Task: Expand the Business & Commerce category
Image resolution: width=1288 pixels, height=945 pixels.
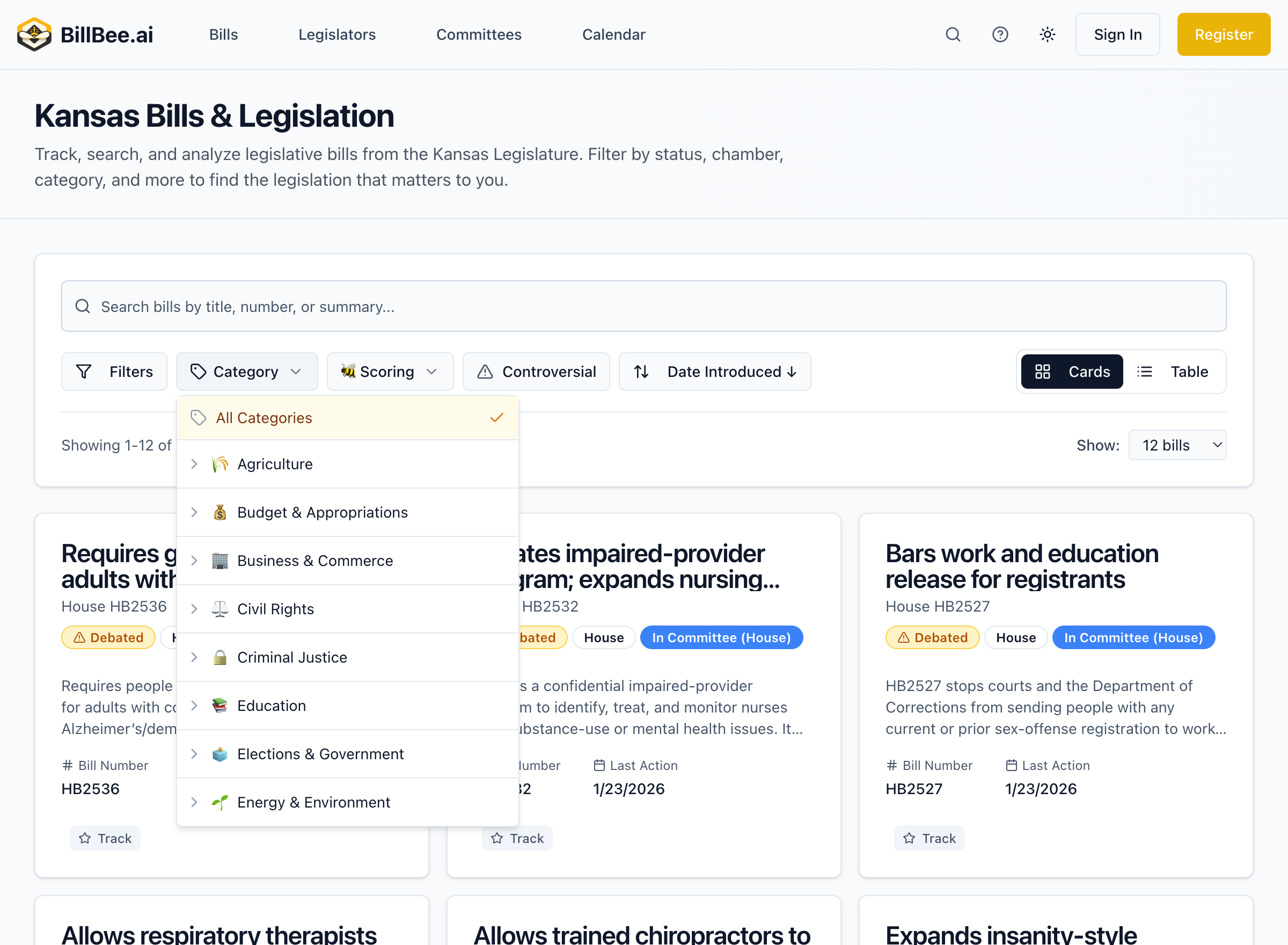Action: point(194,561)
